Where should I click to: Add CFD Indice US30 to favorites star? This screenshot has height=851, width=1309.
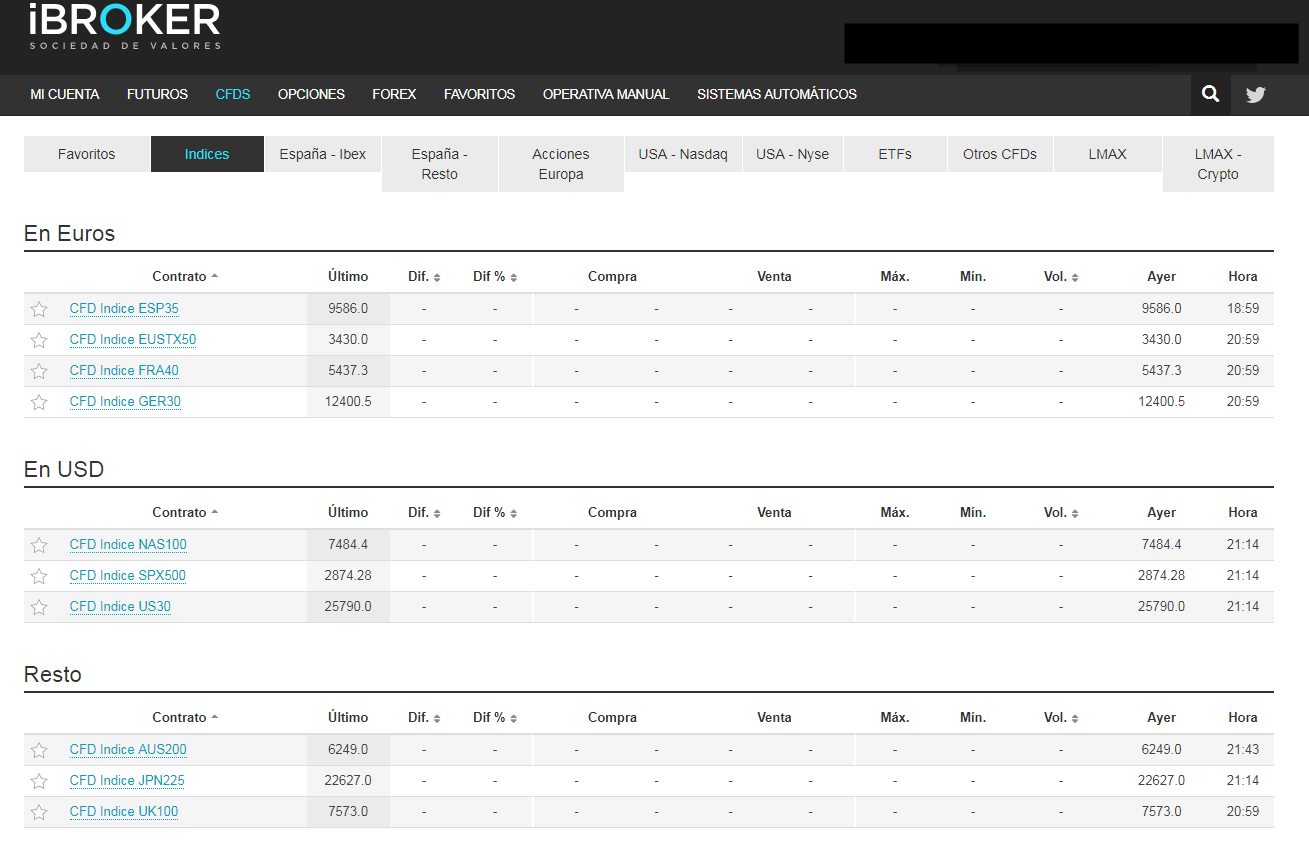[39, 607]
